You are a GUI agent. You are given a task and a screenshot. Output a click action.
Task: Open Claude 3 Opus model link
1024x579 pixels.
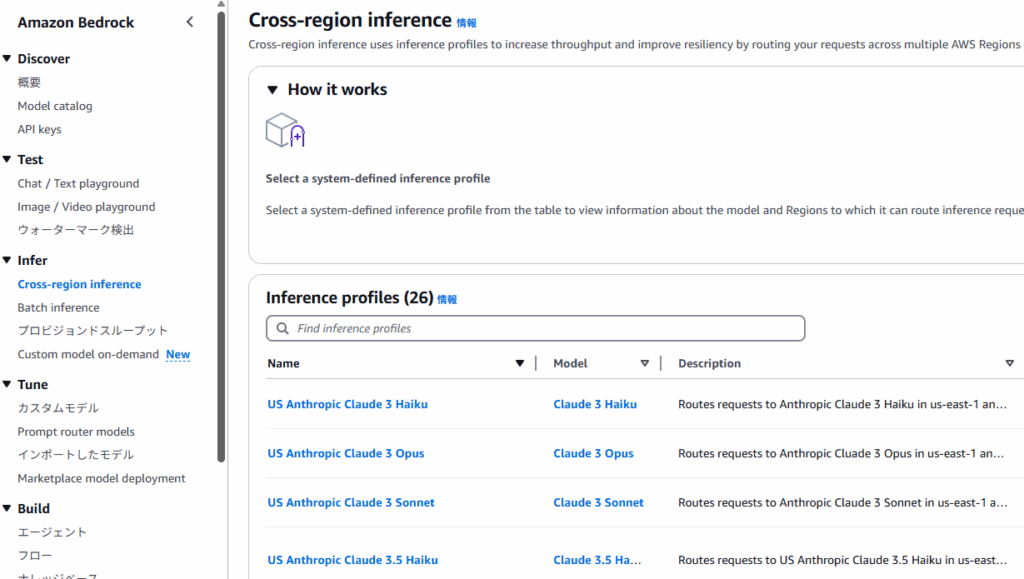593,453
